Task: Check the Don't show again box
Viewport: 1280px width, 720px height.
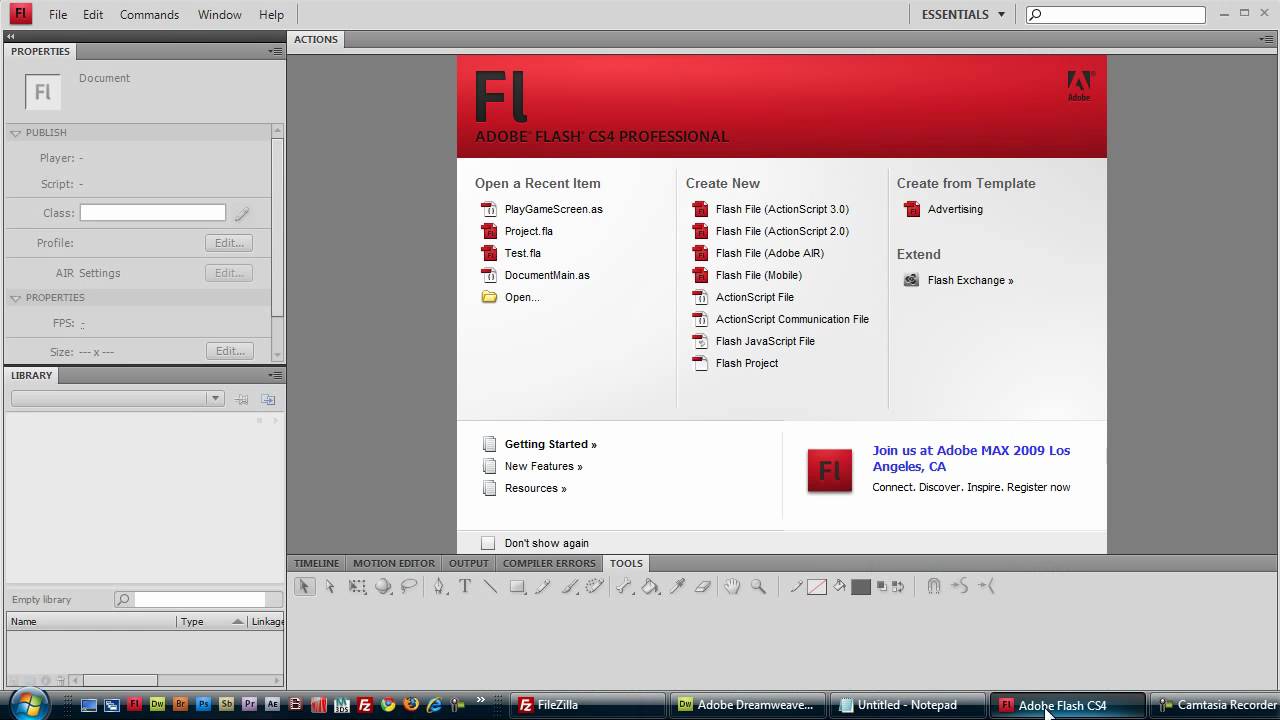Action: coord(488,543)
